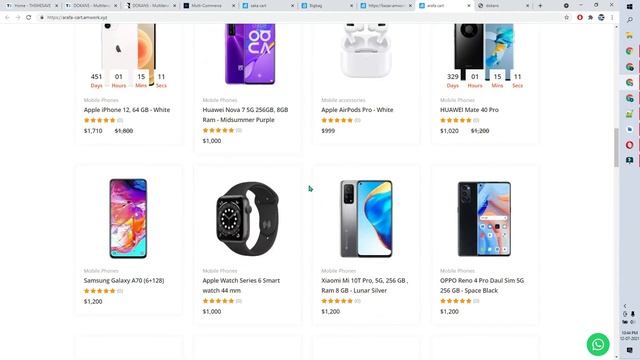Open HUAWEI Mate 40 Pro product link

pyautogui.click(x=469, y=110)
